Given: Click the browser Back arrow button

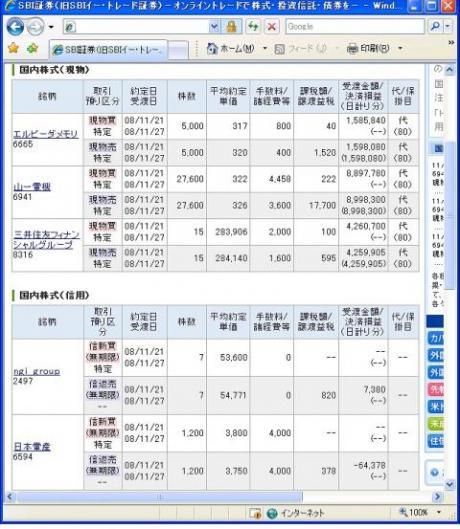Looking at the screenshot, I should (15, 27).
